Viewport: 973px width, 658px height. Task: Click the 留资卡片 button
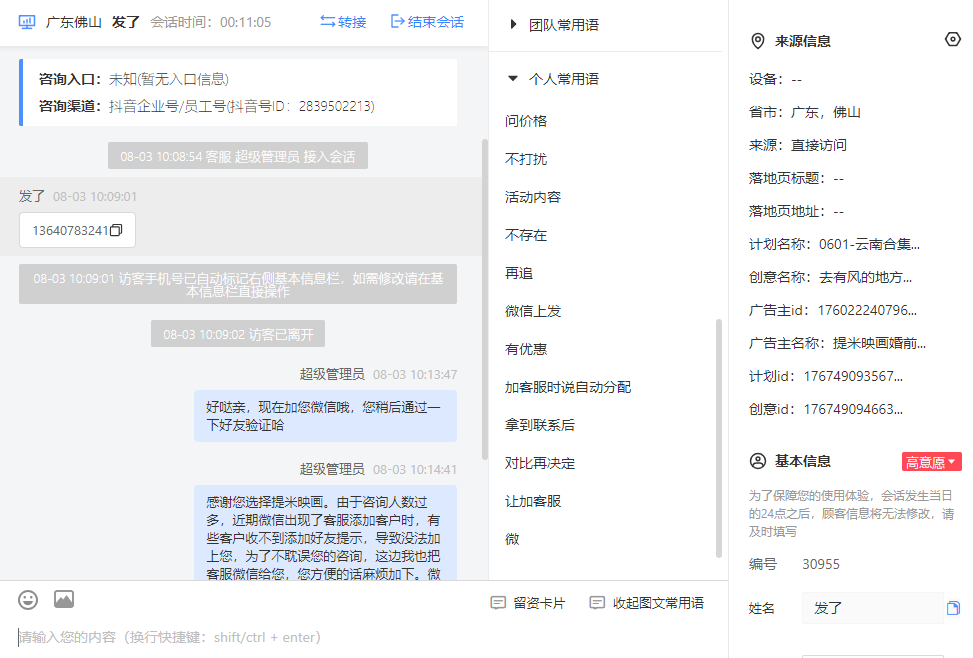click(528, 603)
